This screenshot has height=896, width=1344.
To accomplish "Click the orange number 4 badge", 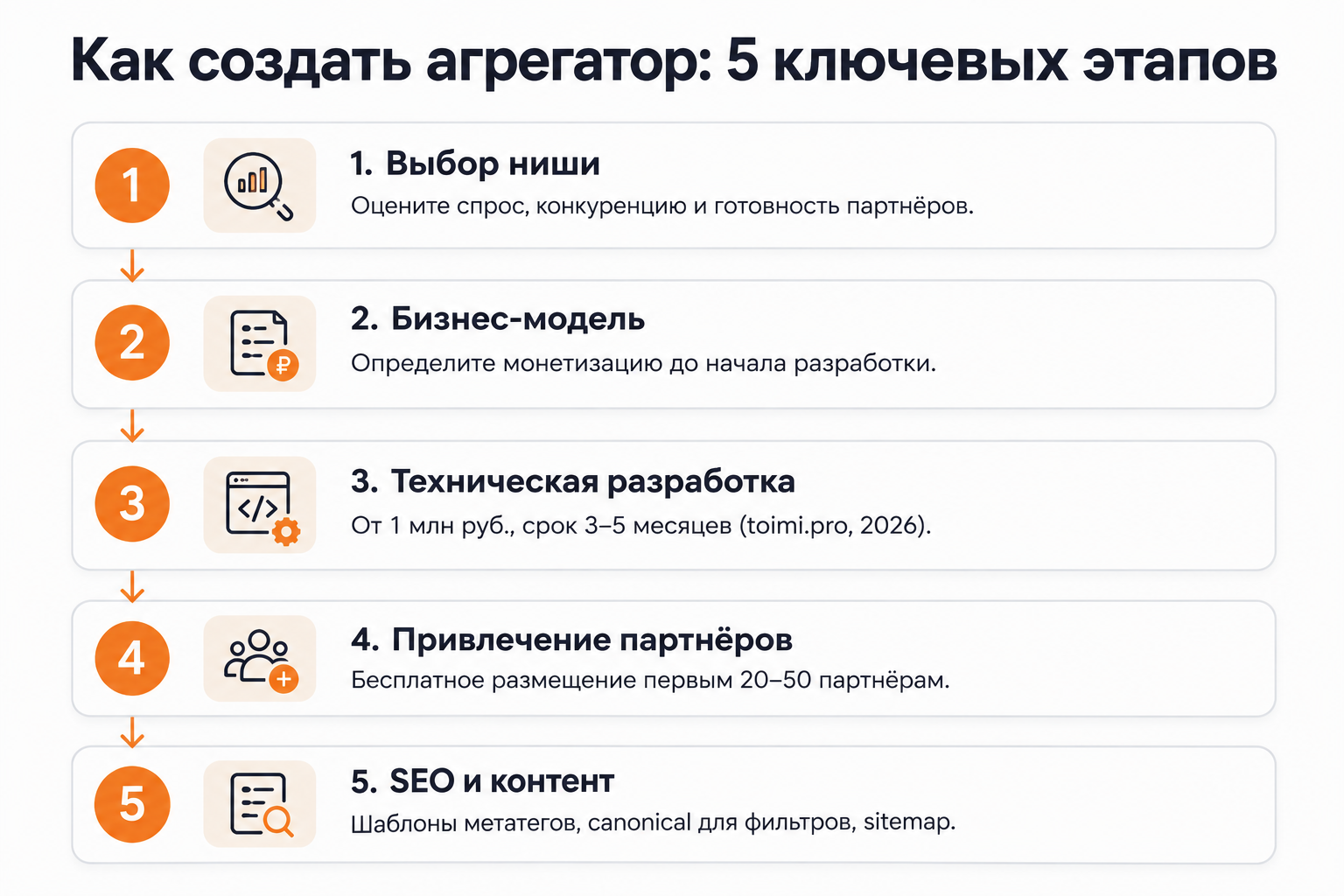I will tap(132, 658).
